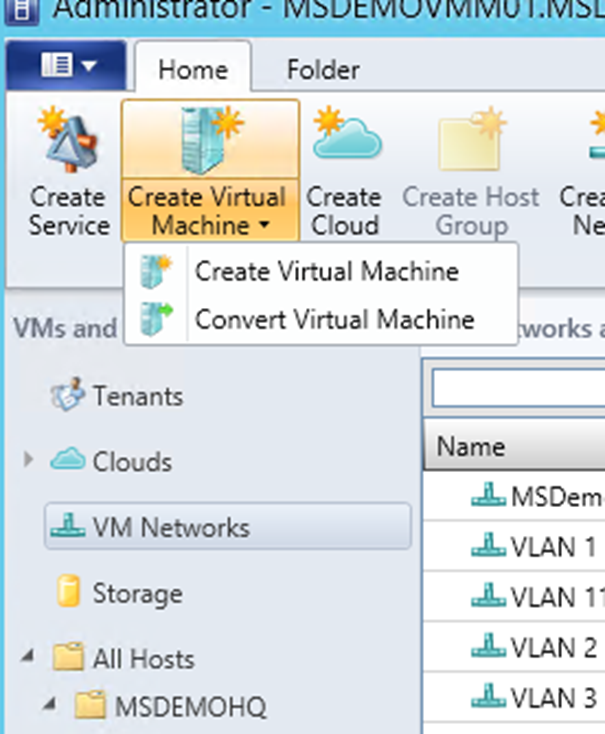This screenshot has height=734, width=605.
Task: Select All Hosts in the tree
Action: (143, 659)
